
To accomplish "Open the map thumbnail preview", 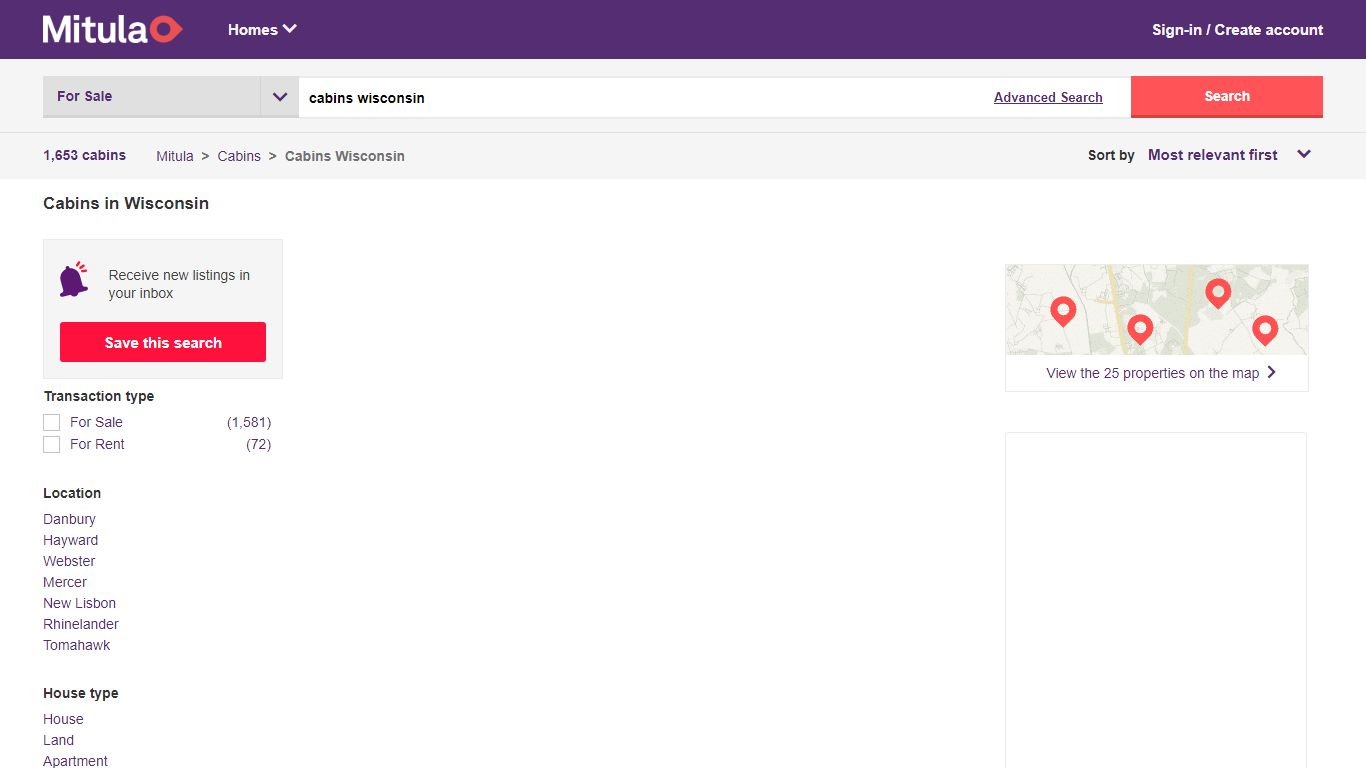I will [1157, 310].
